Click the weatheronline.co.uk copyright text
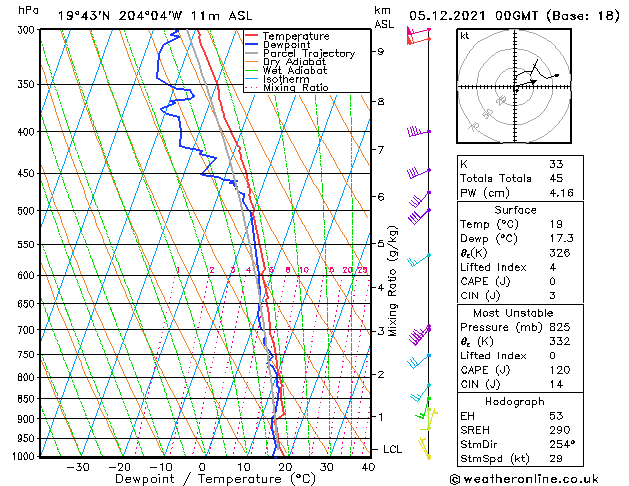Screen dimensions: 629x486 point(524,479)
